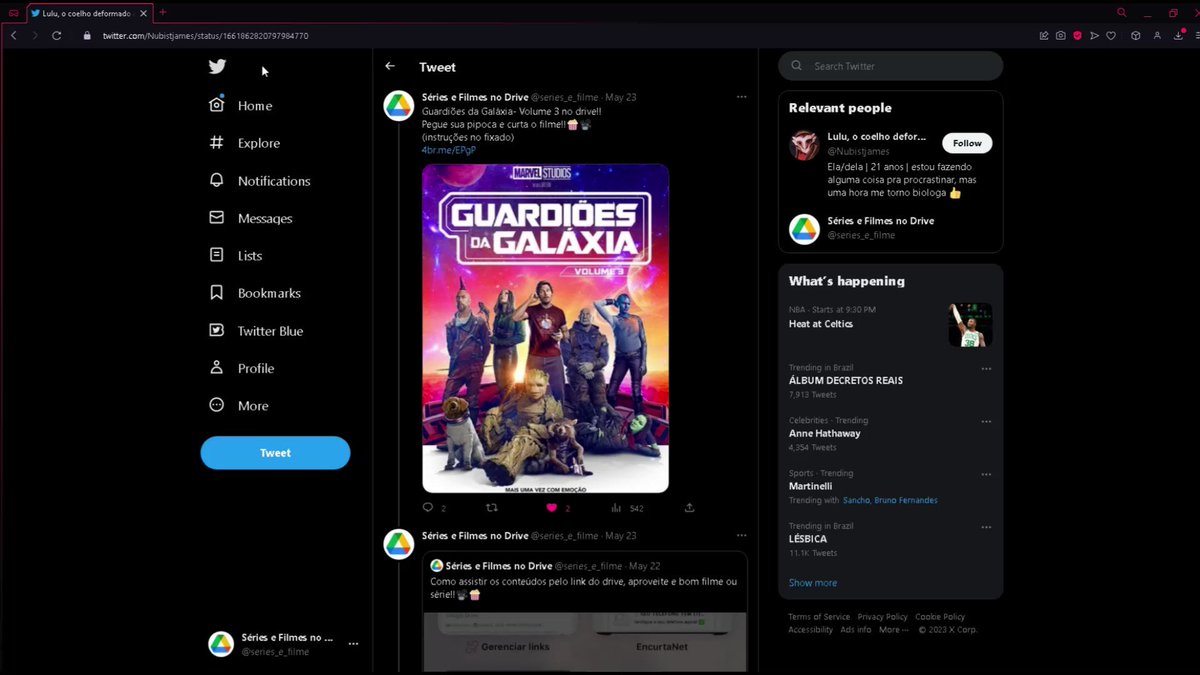Click the browser back arrow
This screenshot has width=1200, height=675.
click(14, 35)
